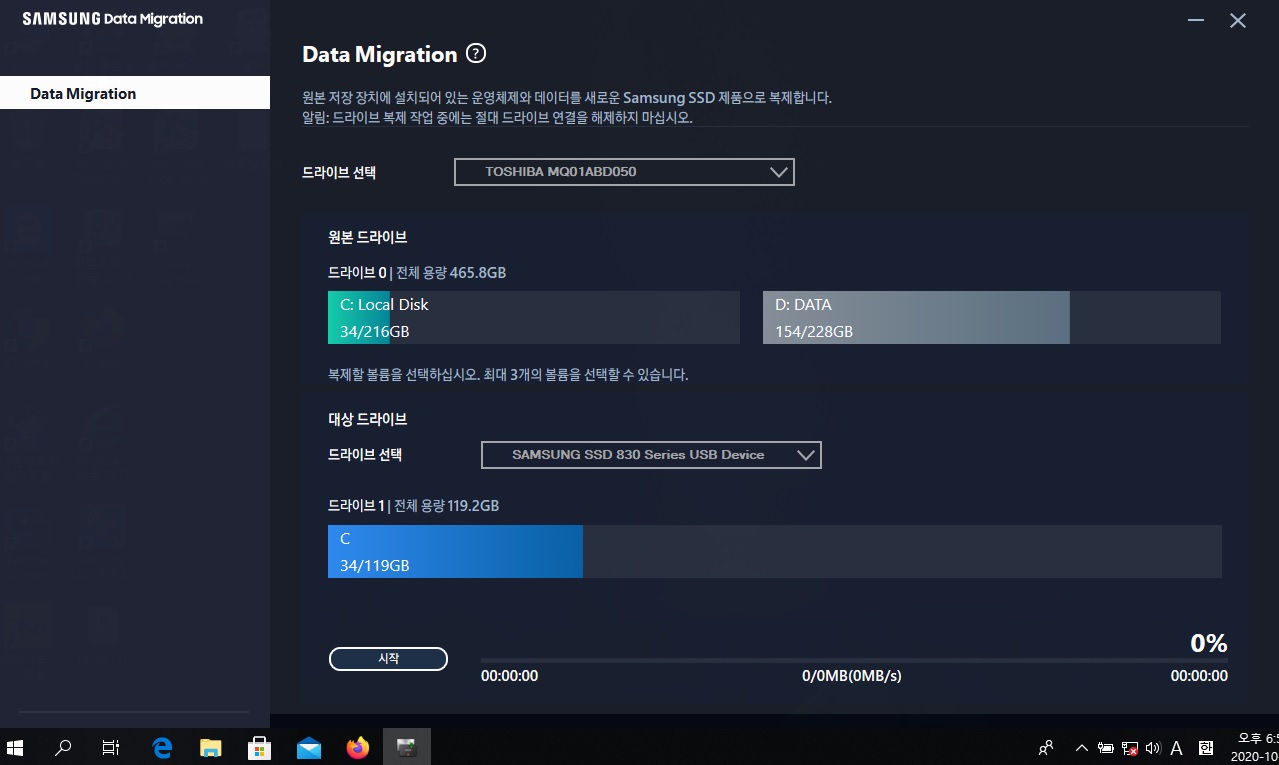The image size is (1279, 765).
Task: Launch Microsoft Edge from the taskbar
Action: 162,747
